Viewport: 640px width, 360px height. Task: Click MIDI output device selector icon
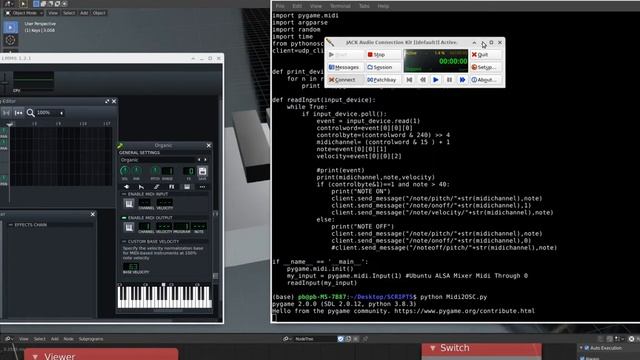(x=129, y=227)
